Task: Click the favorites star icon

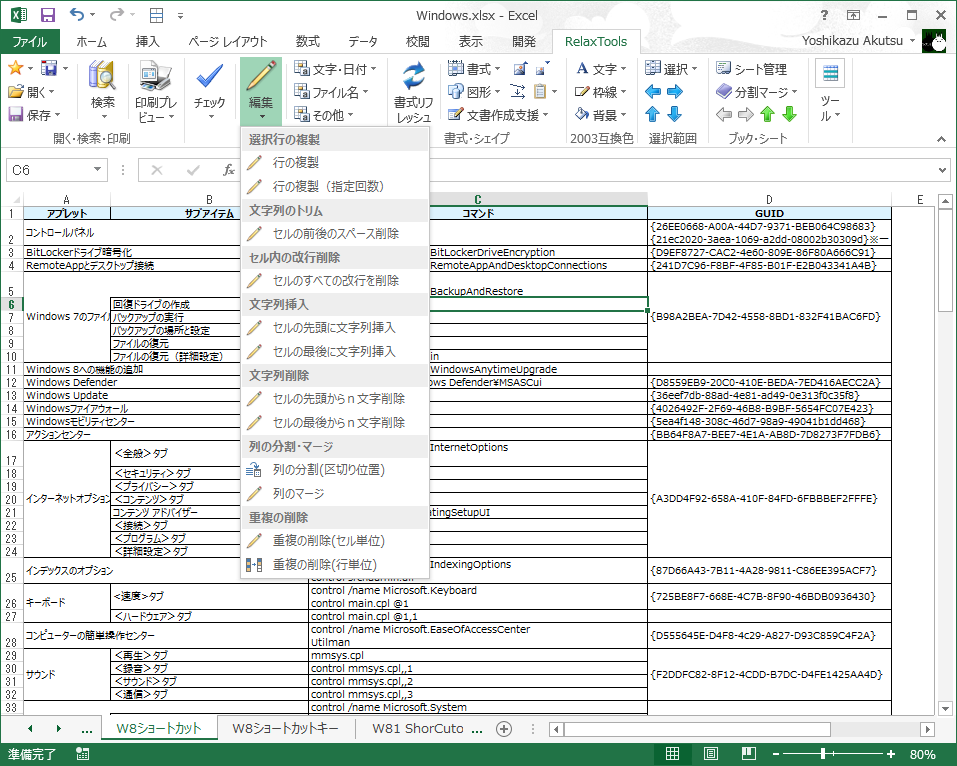Action: pyautogui.click(x=15, y=68)
